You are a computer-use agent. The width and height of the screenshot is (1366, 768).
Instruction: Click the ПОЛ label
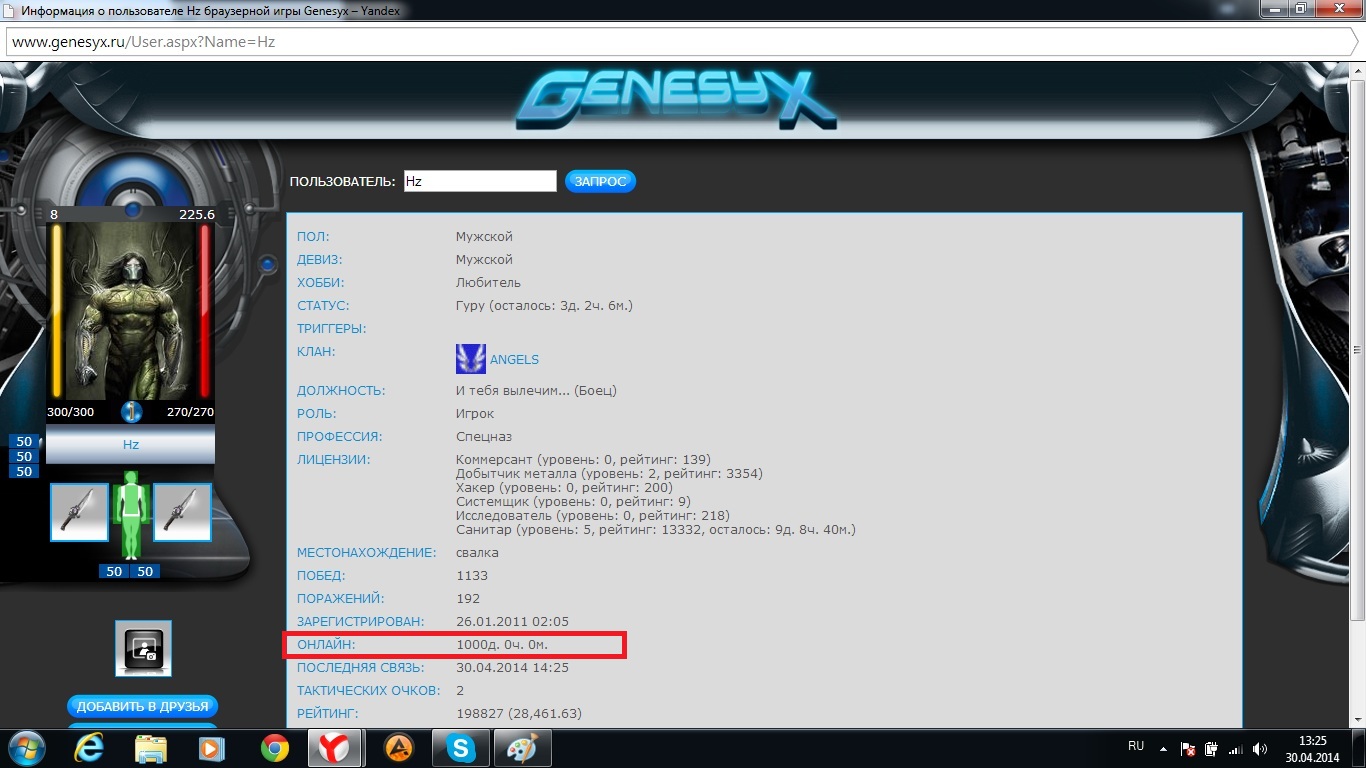(x=313, y=237)
